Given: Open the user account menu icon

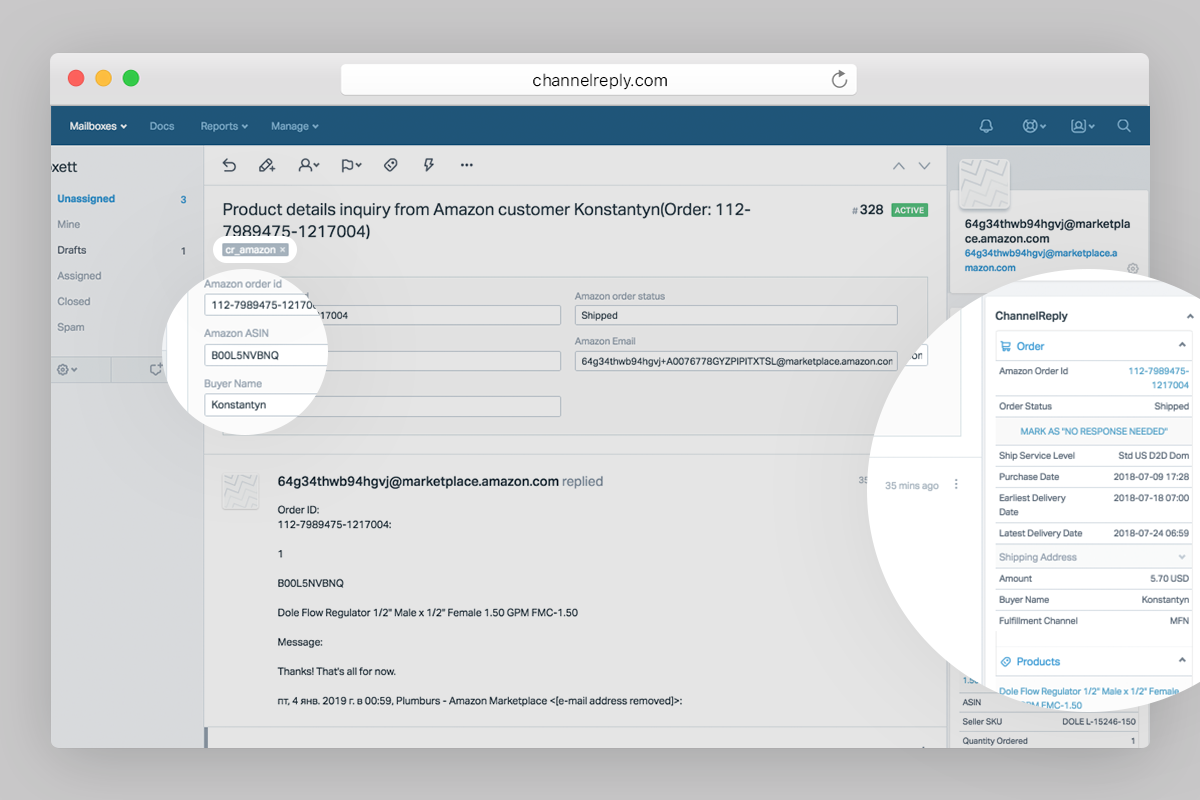Looking at the screenshot, I should (x=1082, y=126).
